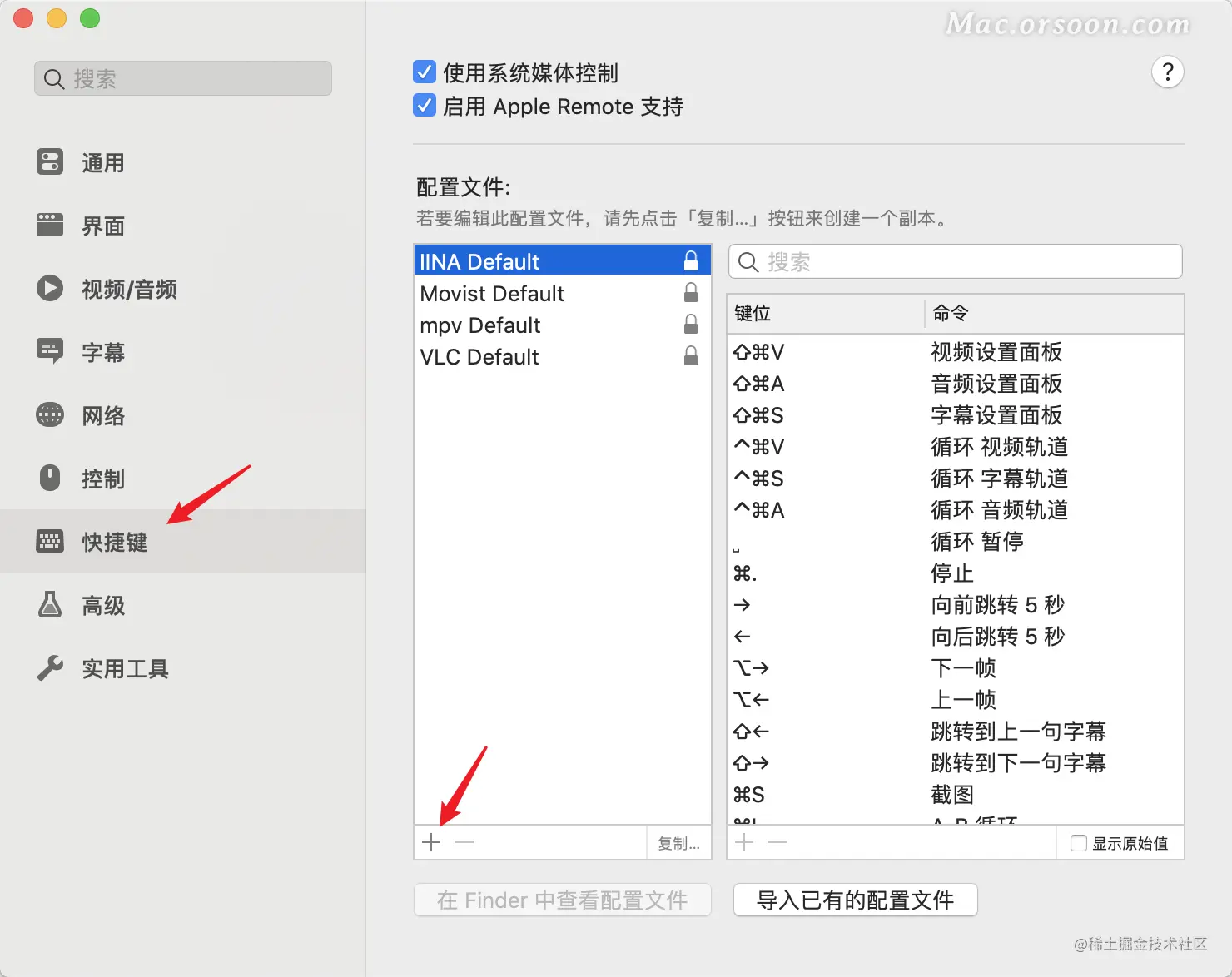Screen dimensions: 1232x977
Task: Select the 跳转到下一句字幕 row
Action: pos(956,763)
